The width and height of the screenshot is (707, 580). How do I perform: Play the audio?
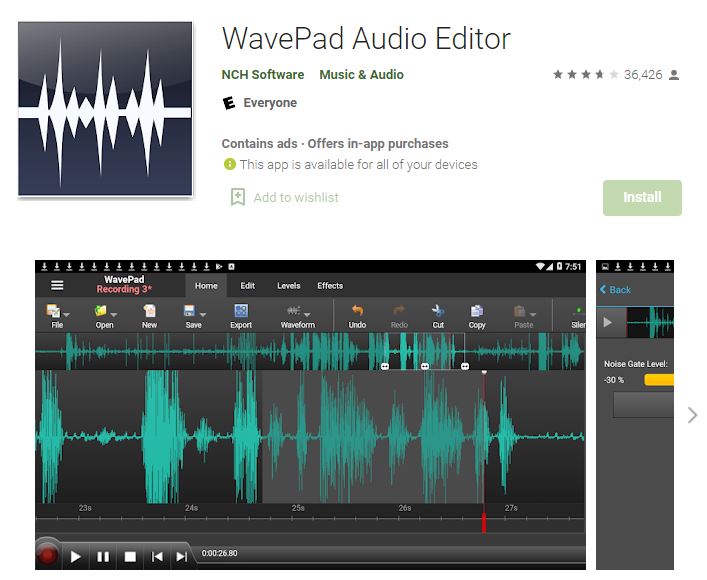point(75,557)
